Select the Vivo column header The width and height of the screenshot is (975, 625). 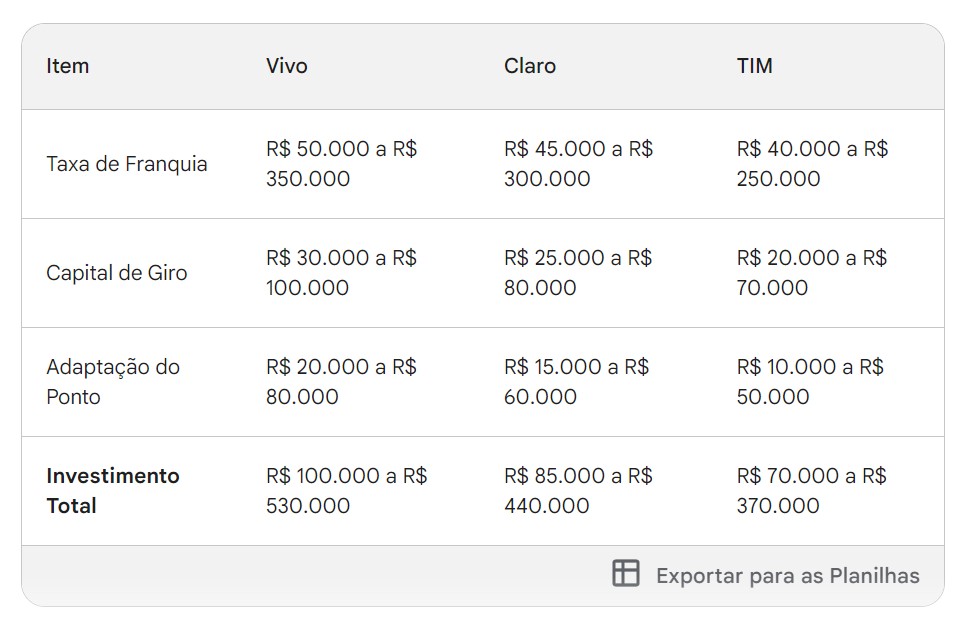pos(287,66)
